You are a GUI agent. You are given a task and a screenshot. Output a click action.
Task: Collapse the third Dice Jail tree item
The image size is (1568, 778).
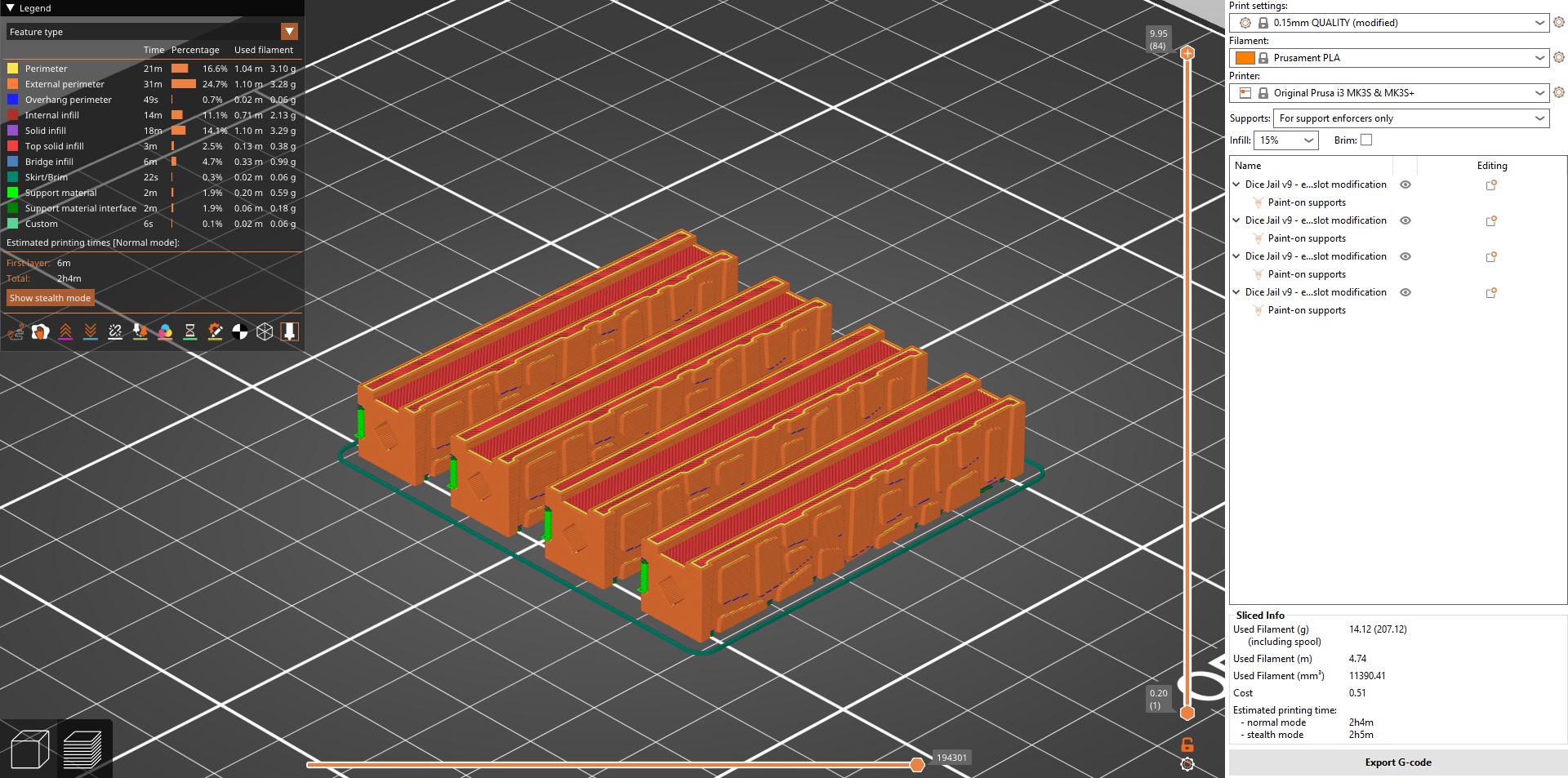click(1236, 256)
